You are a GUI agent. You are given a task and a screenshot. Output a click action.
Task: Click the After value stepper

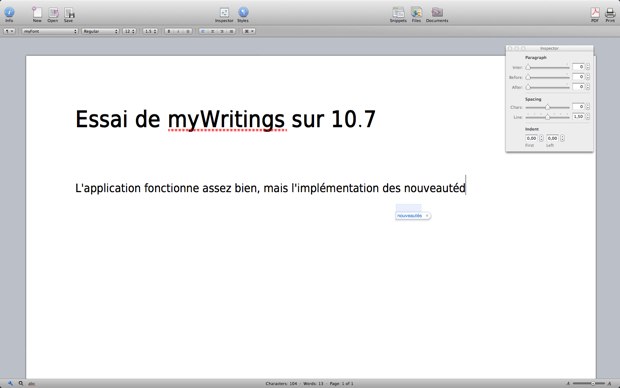[588, 87]
